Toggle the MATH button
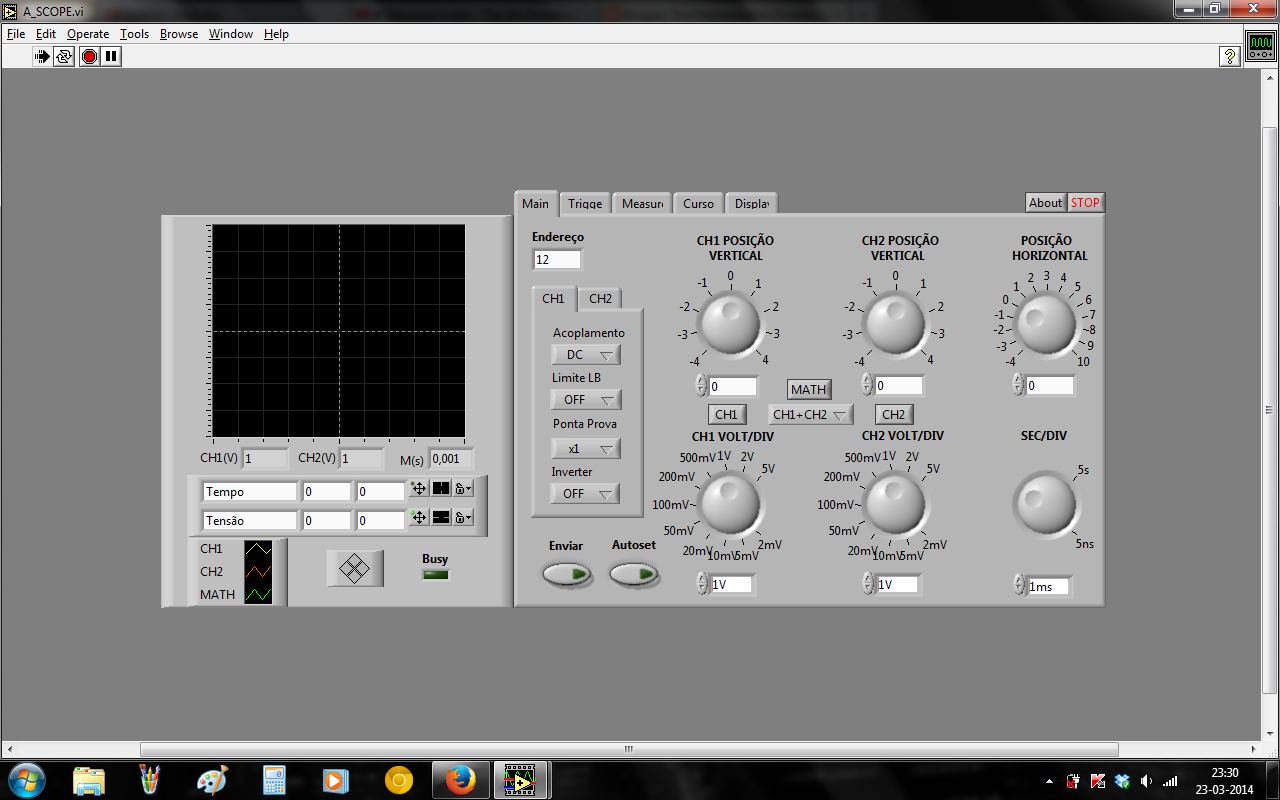 tap(809, 389)
